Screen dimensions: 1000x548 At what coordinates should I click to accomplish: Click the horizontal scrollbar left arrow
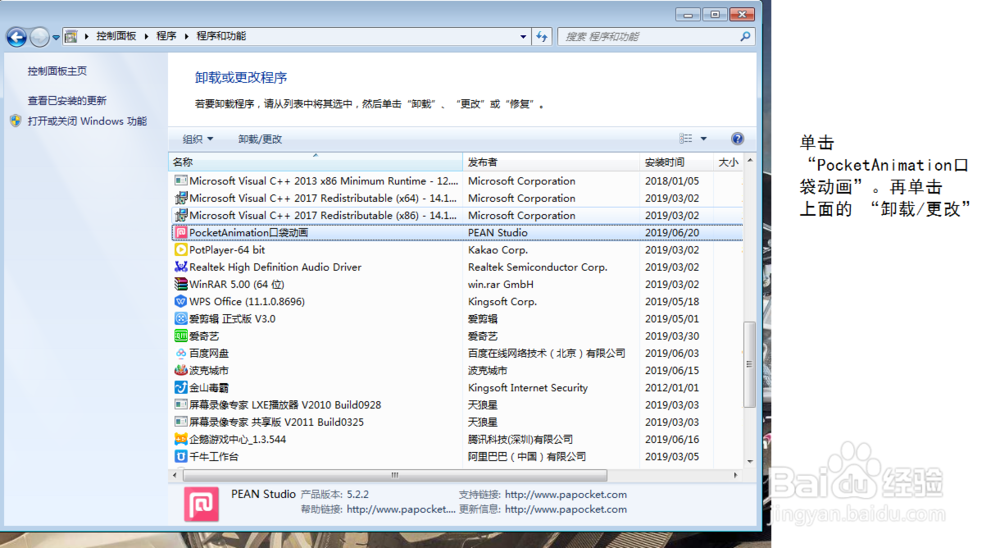coord(175,475)
